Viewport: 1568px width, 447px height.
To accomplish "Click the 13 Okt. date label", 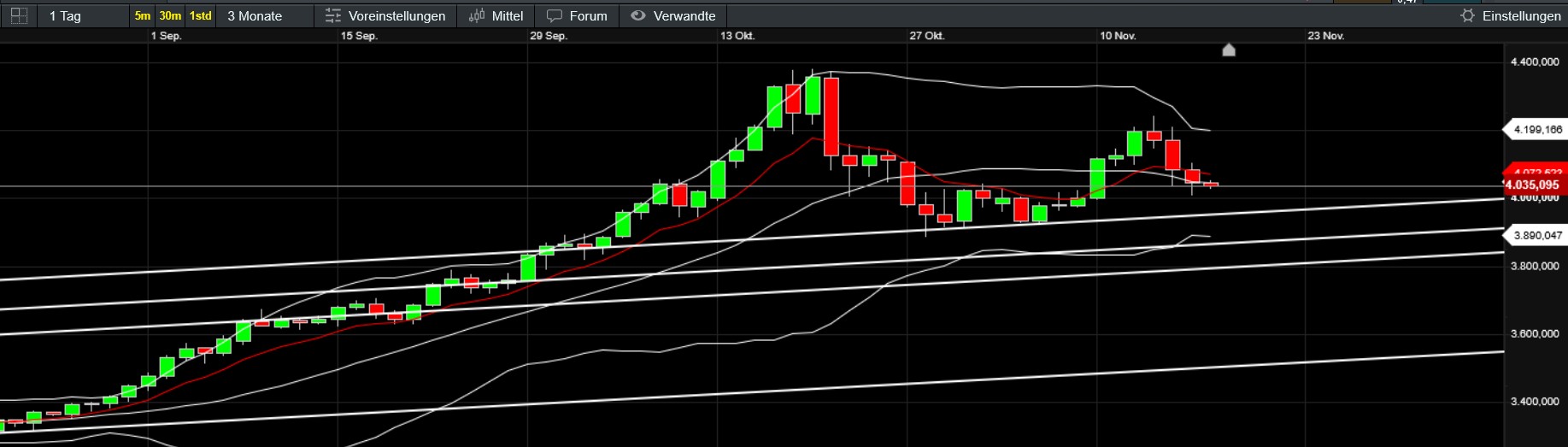I will point(737,36).
